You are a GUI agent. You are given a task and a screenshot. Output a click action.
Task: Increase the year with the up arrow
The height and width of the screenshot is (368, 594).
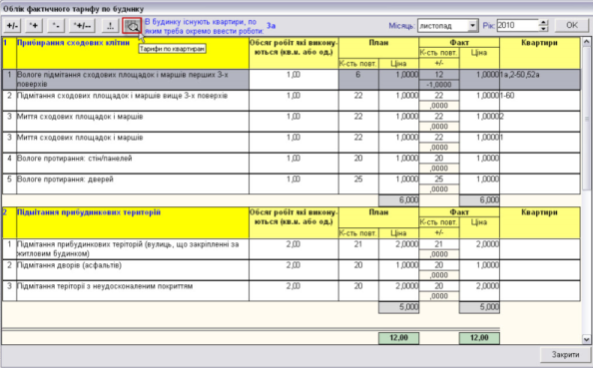click(x=544, y=23)
